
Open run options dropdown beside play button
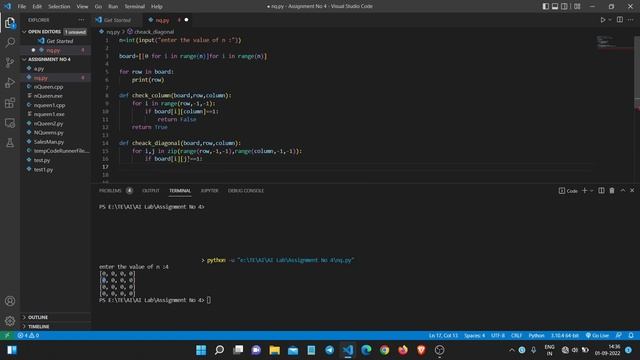(610, 20)
